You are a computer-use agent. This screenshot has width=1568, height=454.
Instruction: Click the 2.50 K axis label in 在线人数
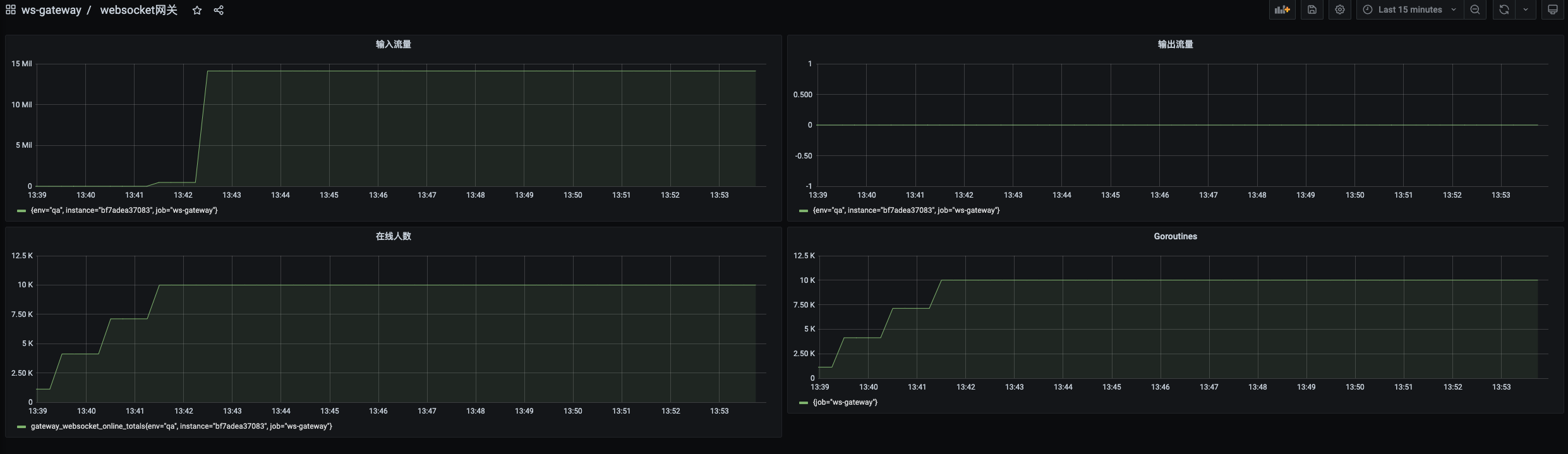pyautogui.click(x=22, y=373)
